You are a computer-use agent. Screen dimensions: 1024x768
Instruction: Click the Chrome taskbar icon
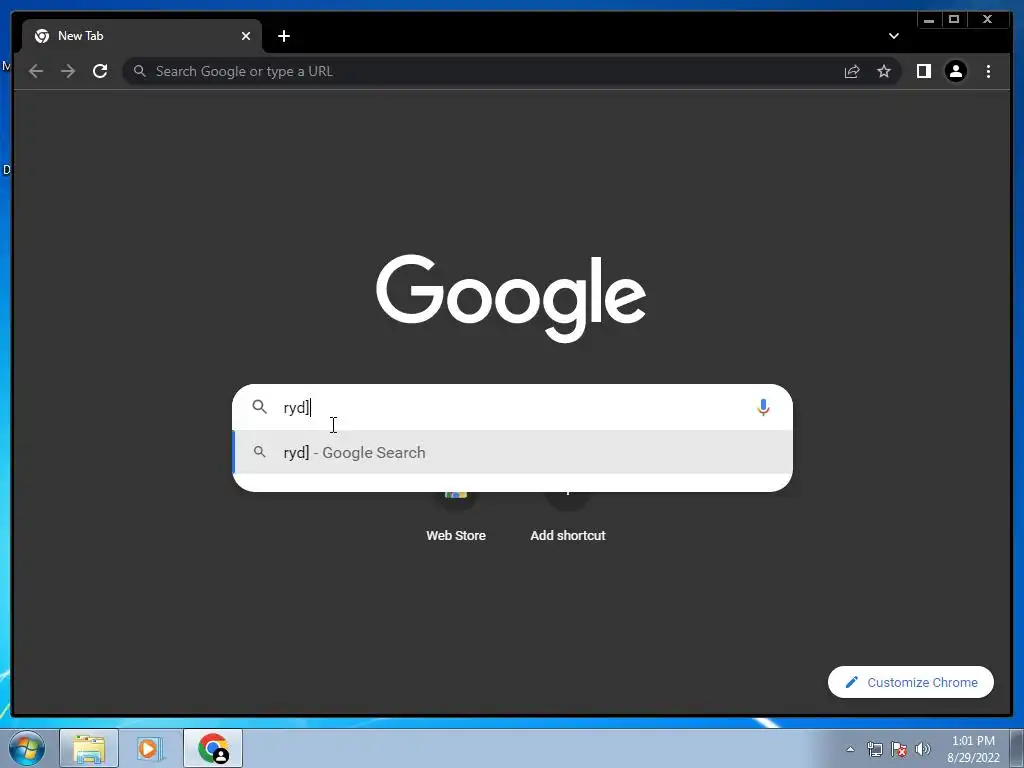point(213,748)
